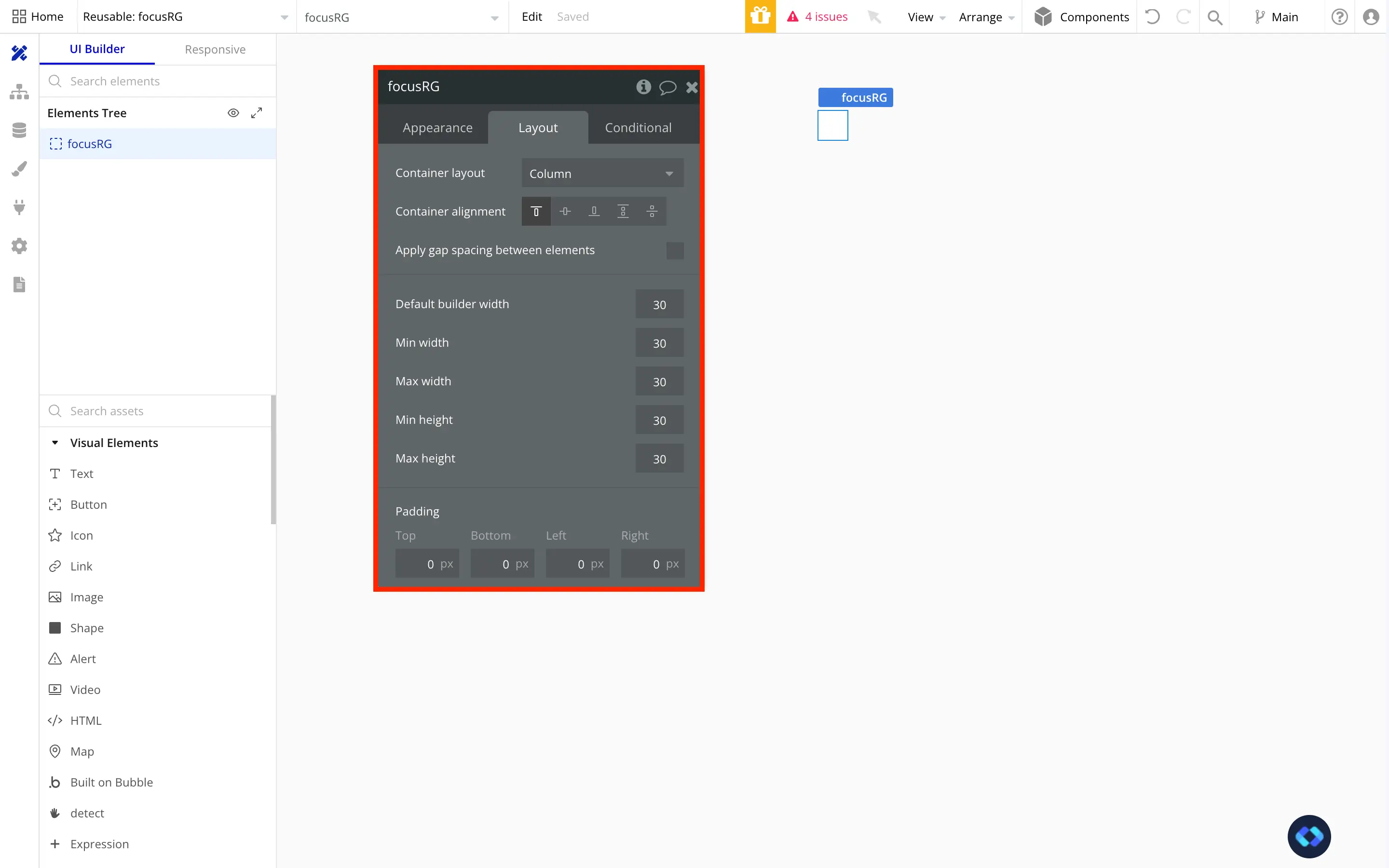This screenshot has height=868, width=1389.
Task: Click the Max width input field
Action: coord(659,381)
